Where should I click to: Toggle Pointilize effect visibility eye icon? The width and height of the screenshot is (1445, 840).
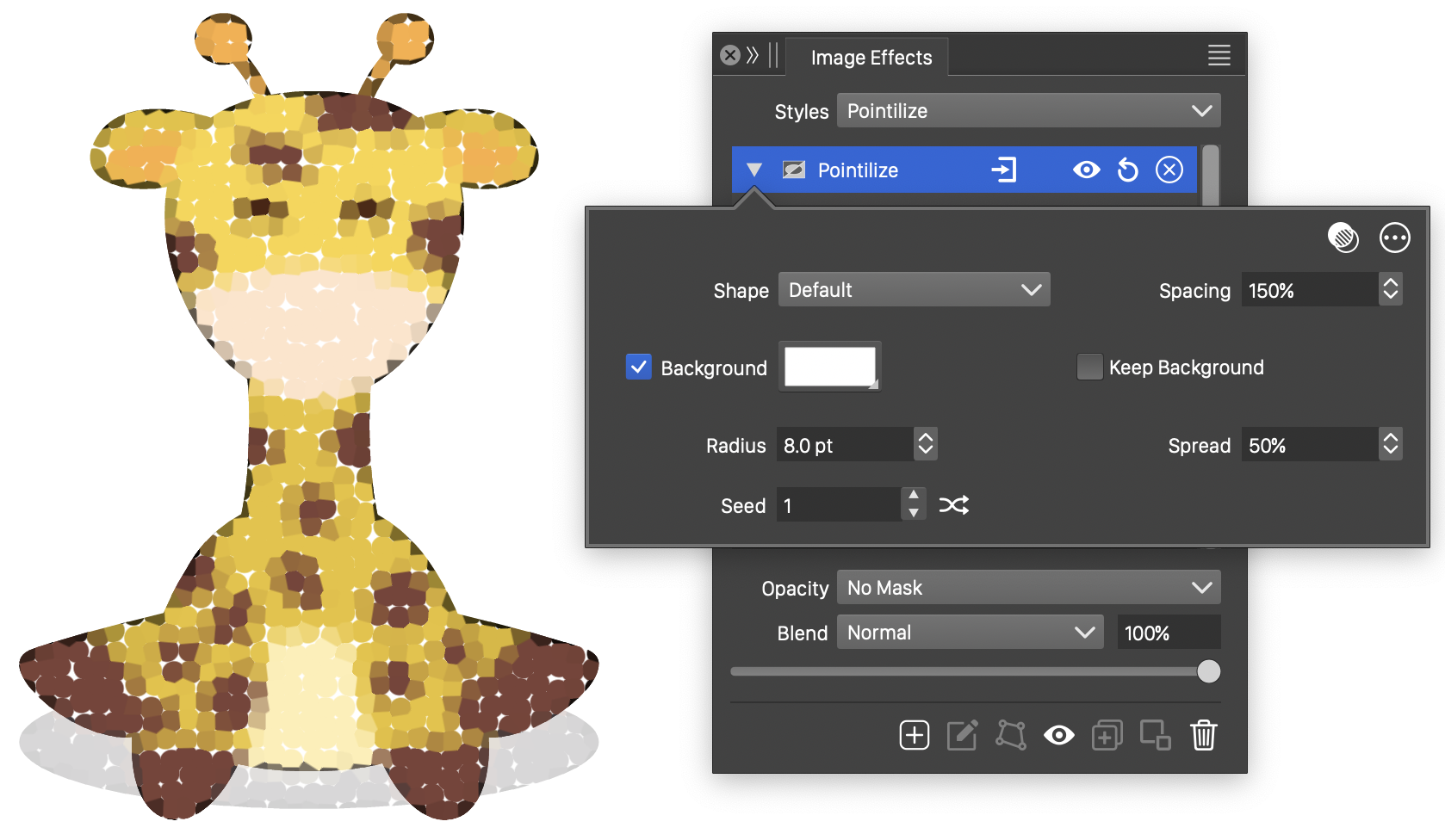tap(1086, 170)
